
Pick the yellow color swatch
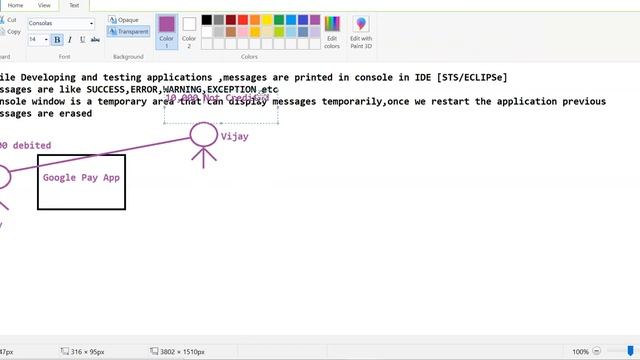pos(267,20)
